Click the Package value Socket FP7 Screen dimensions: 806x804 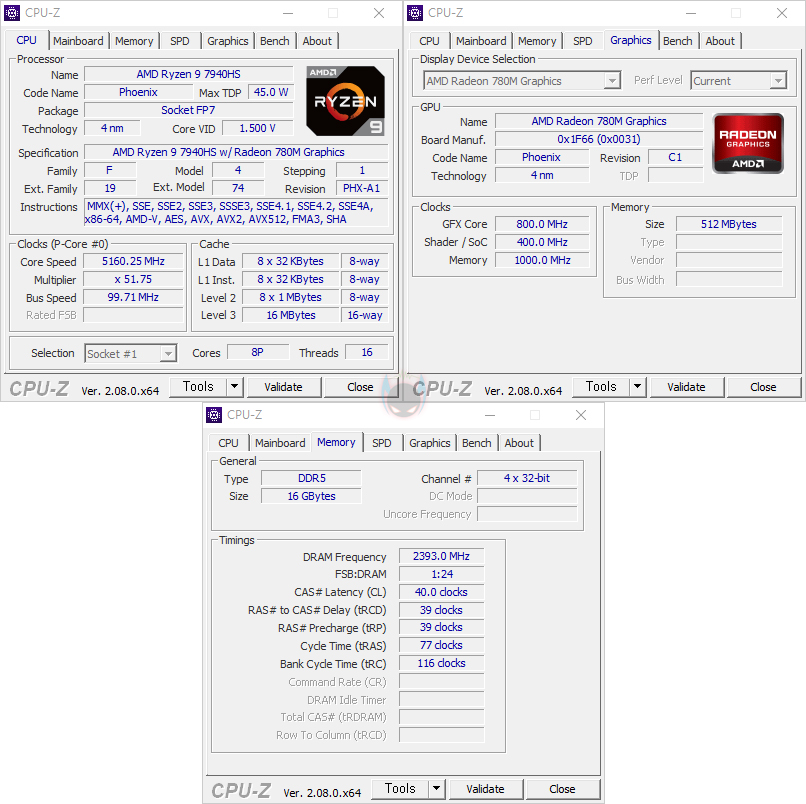[x=189, y=110]
